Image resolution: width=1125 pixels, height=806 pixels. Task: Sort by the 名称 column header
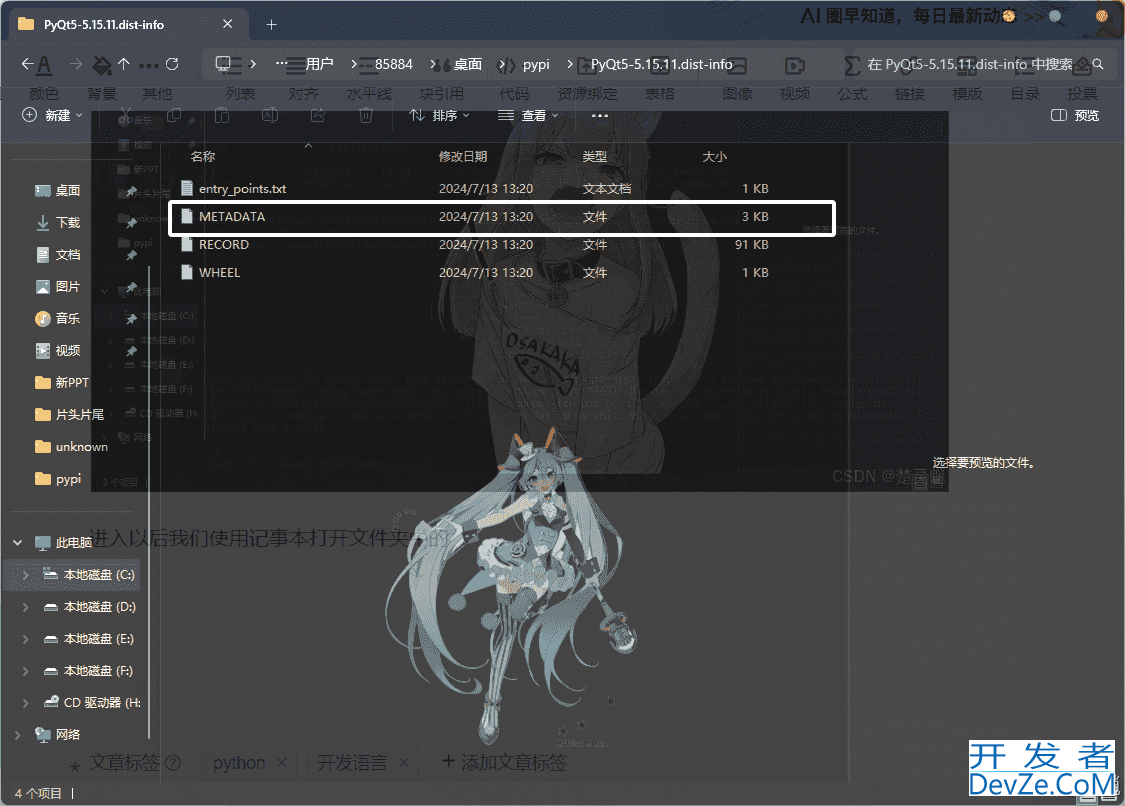point(203,156)
